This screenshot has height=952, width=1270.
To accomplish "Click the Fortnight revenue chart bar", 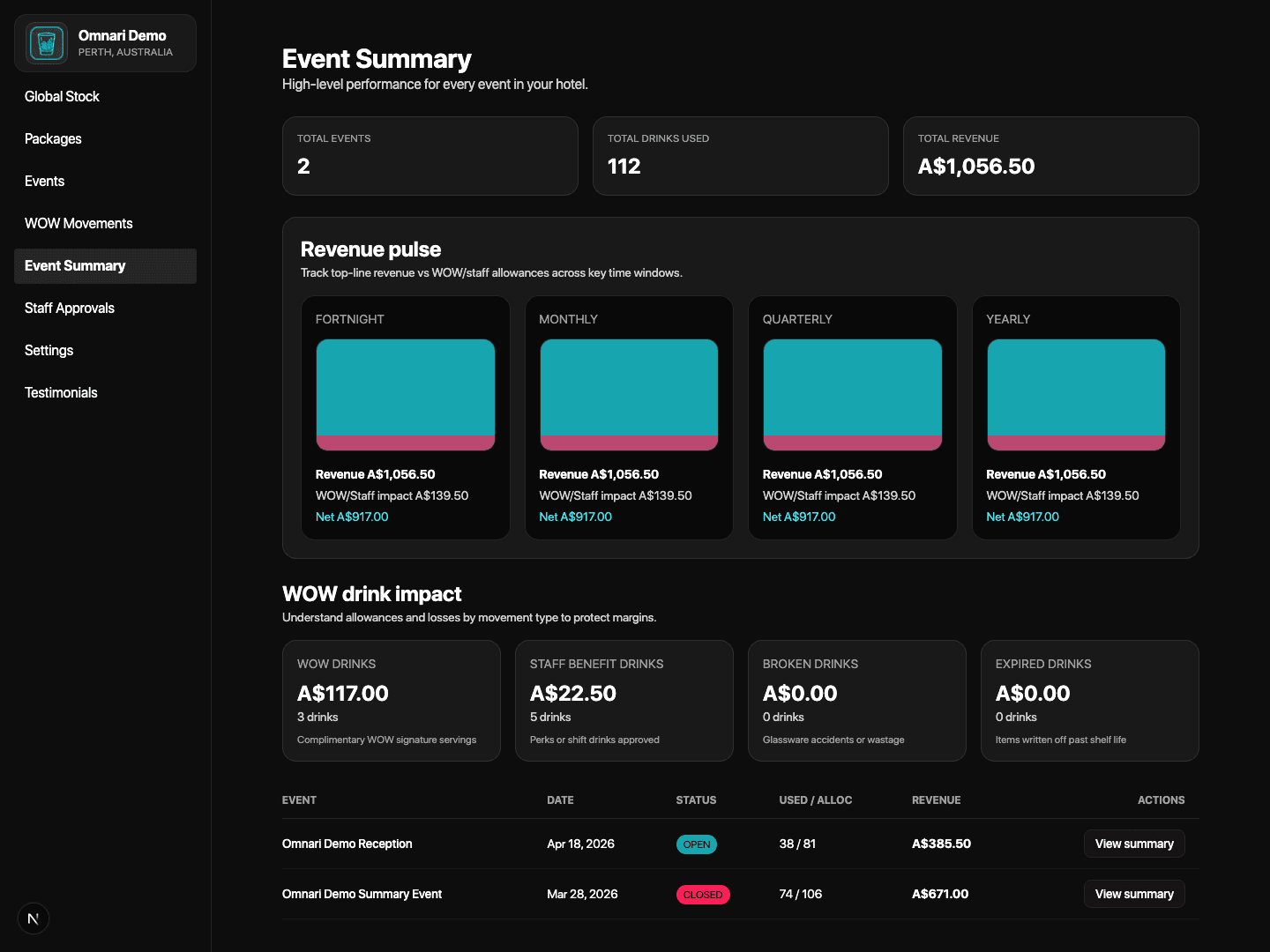I will pyautogui.click(x=406, y=394).
